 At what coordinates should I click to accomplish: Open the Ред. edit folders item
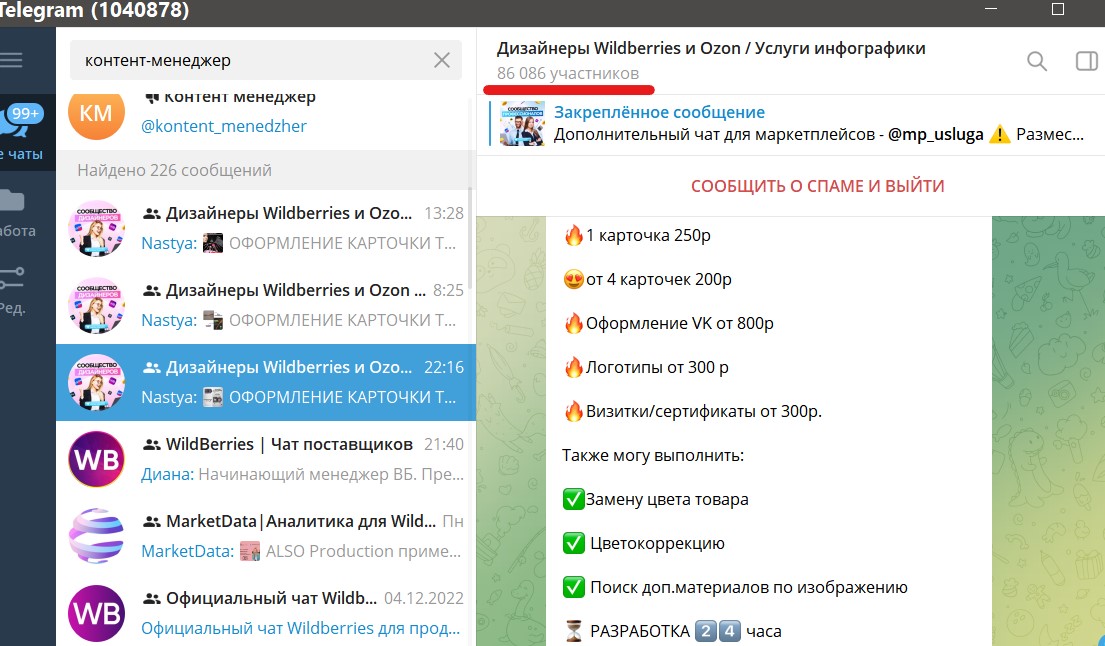(14, 290)
